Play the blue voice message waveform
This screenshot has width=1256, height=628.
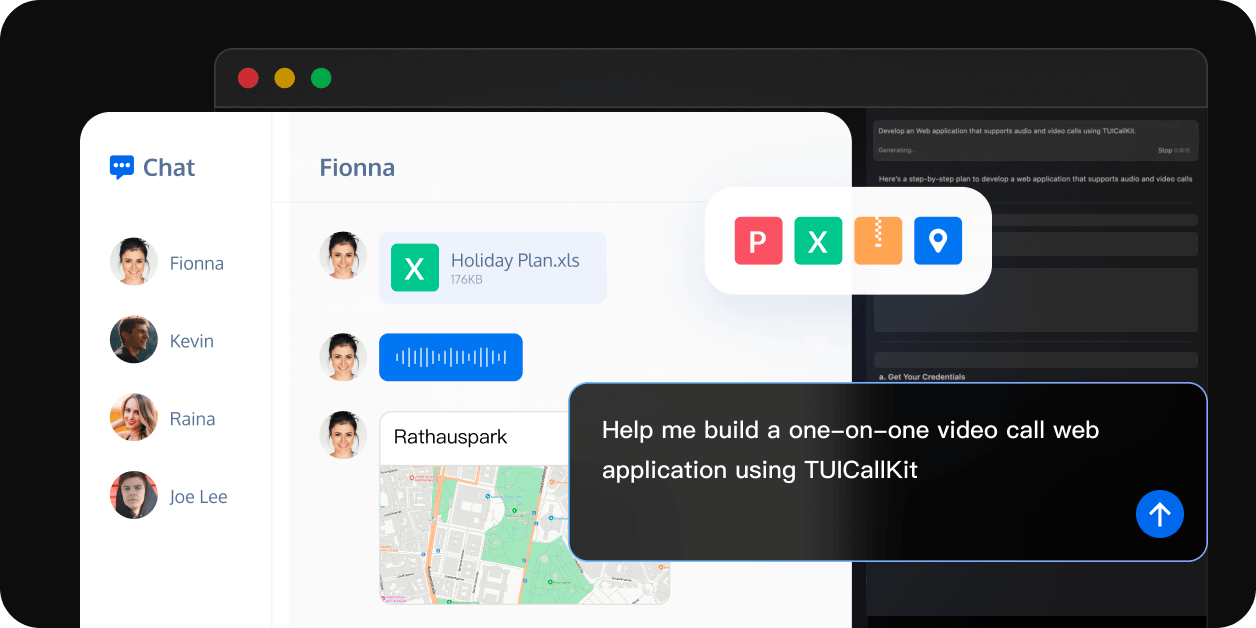click(x=451, y=357)
